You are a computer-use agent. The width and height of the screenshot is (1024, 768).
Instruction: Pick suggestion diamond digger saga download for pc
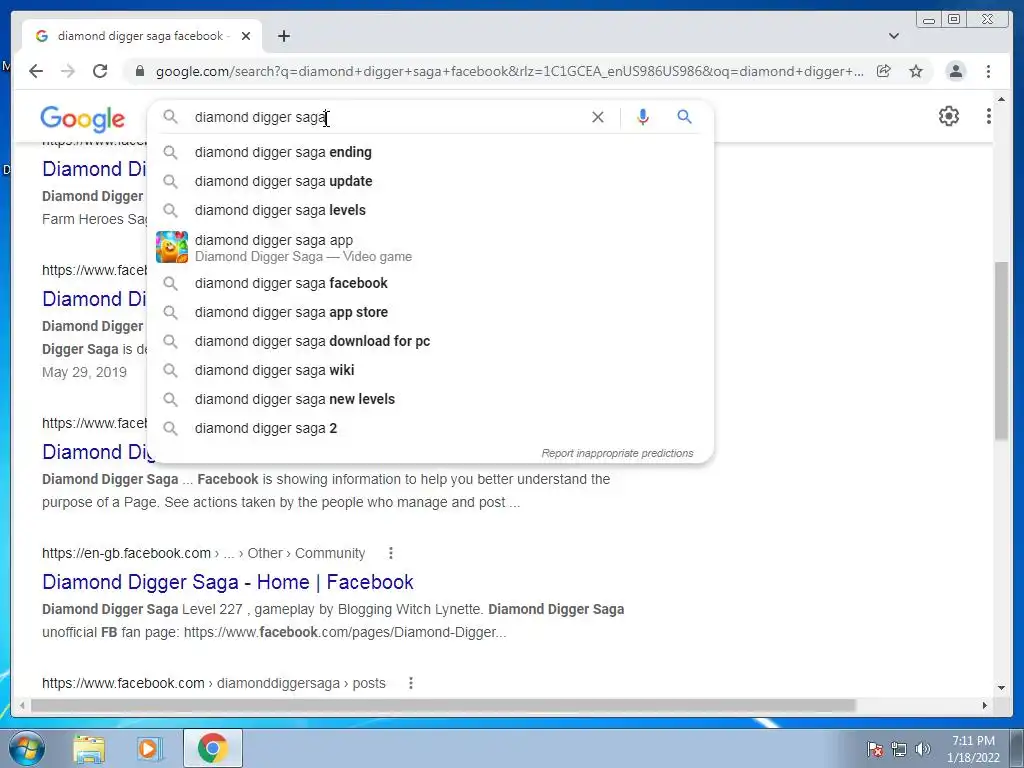[430, 342]
